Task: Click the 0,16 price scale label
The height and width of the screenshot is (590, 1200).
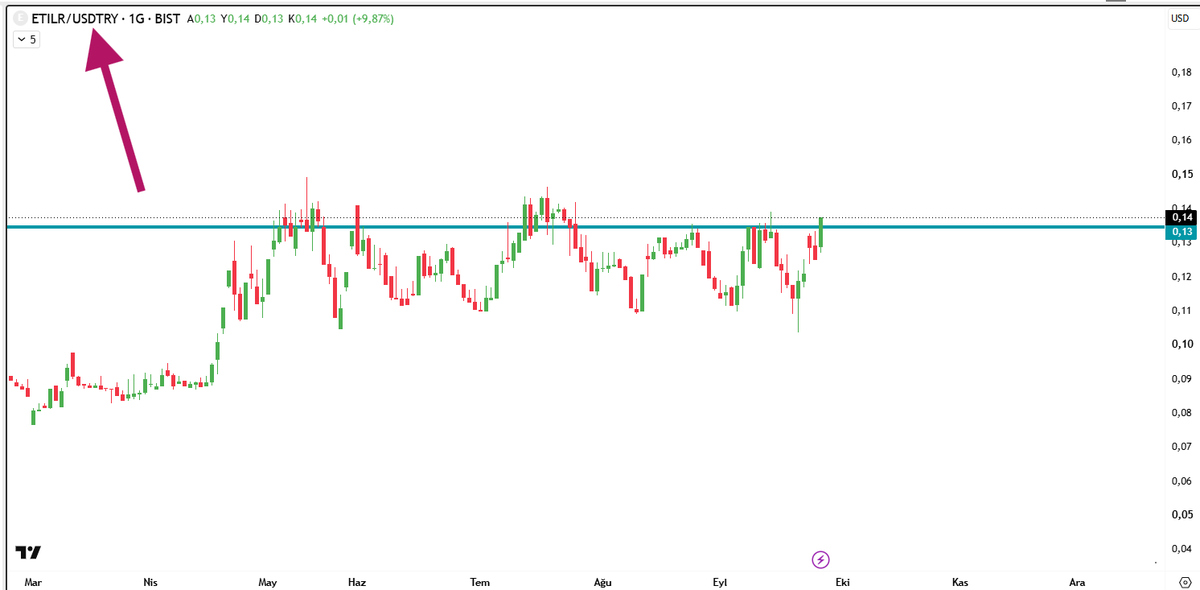Action: [1181, 140]
